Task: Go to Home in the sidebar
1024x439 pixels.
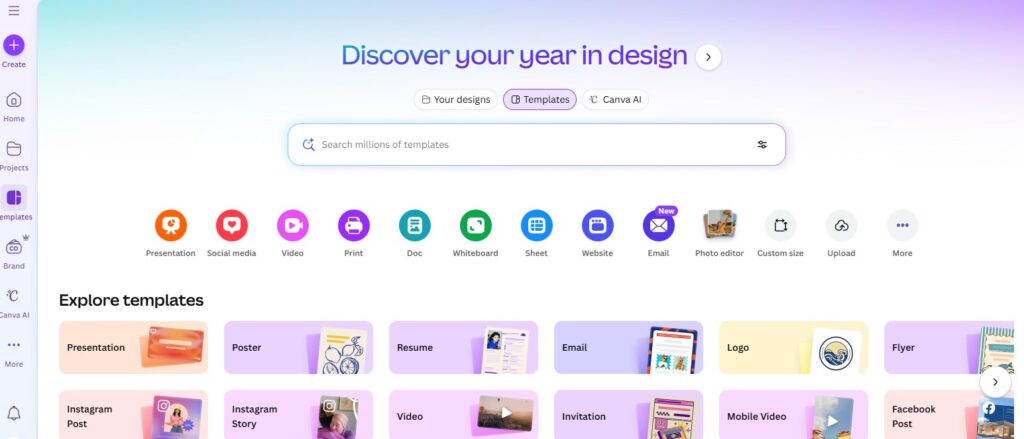Action: pyautogui.click(x=14, y=106)
